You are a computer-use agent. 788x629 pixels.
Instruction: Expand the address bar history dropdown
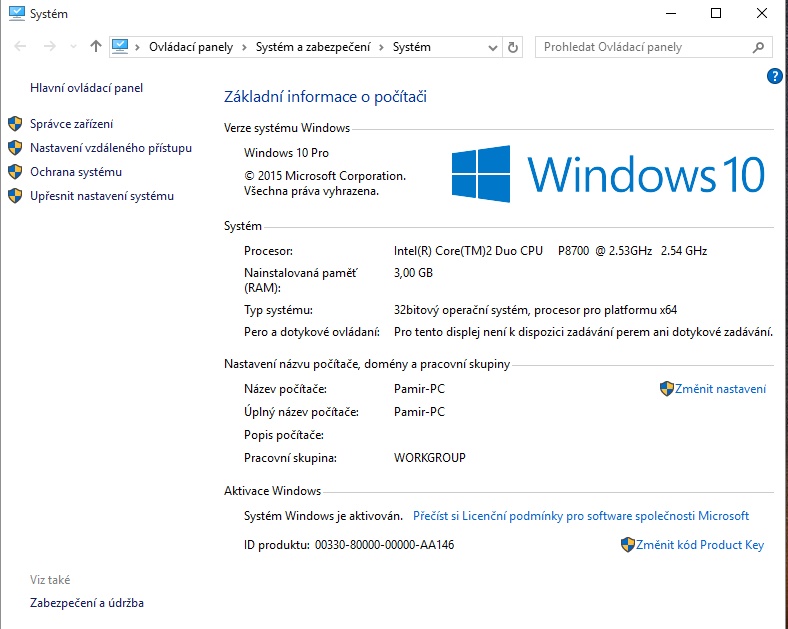(492, 47)
